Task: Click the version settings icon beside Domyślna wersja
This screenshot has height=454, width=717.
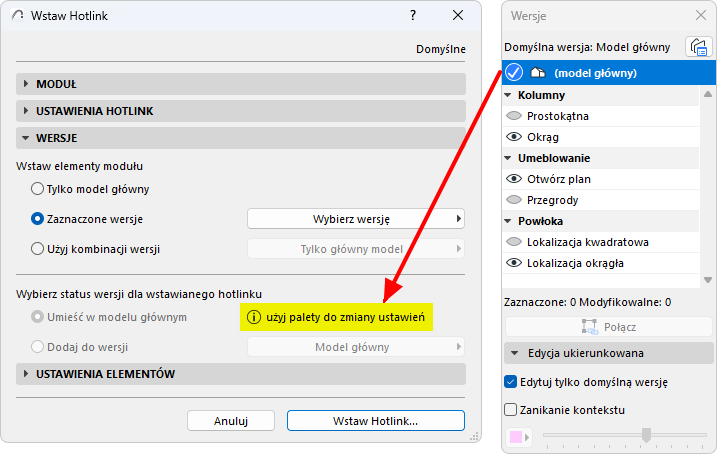Action: click(x=698, y=47)
